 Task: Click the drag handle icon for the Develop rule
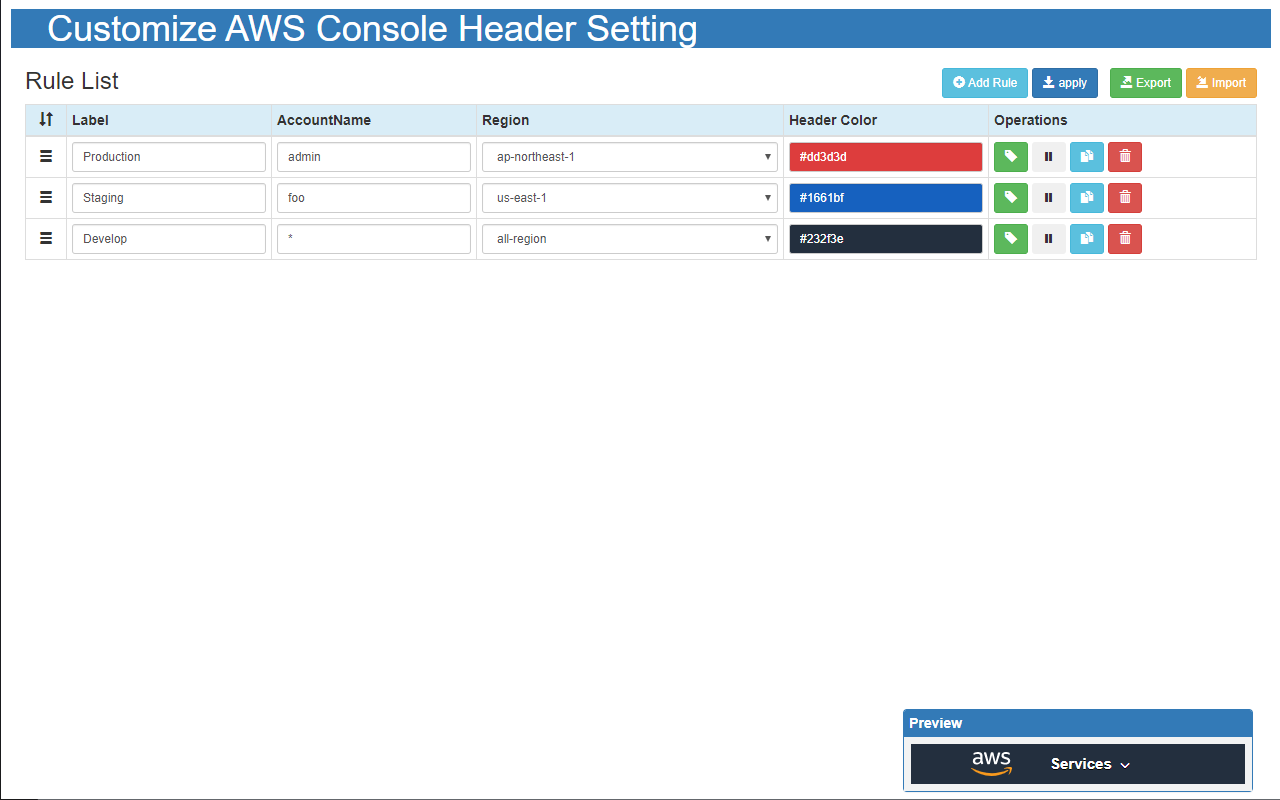(45, 238)
